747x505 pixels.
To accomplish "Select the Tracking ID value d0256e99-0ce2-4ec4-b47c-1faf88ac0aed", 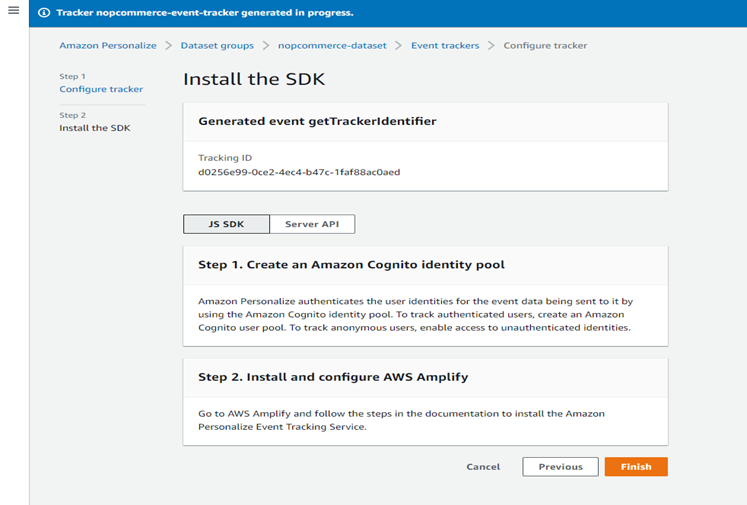I will [x=299, y=172].
